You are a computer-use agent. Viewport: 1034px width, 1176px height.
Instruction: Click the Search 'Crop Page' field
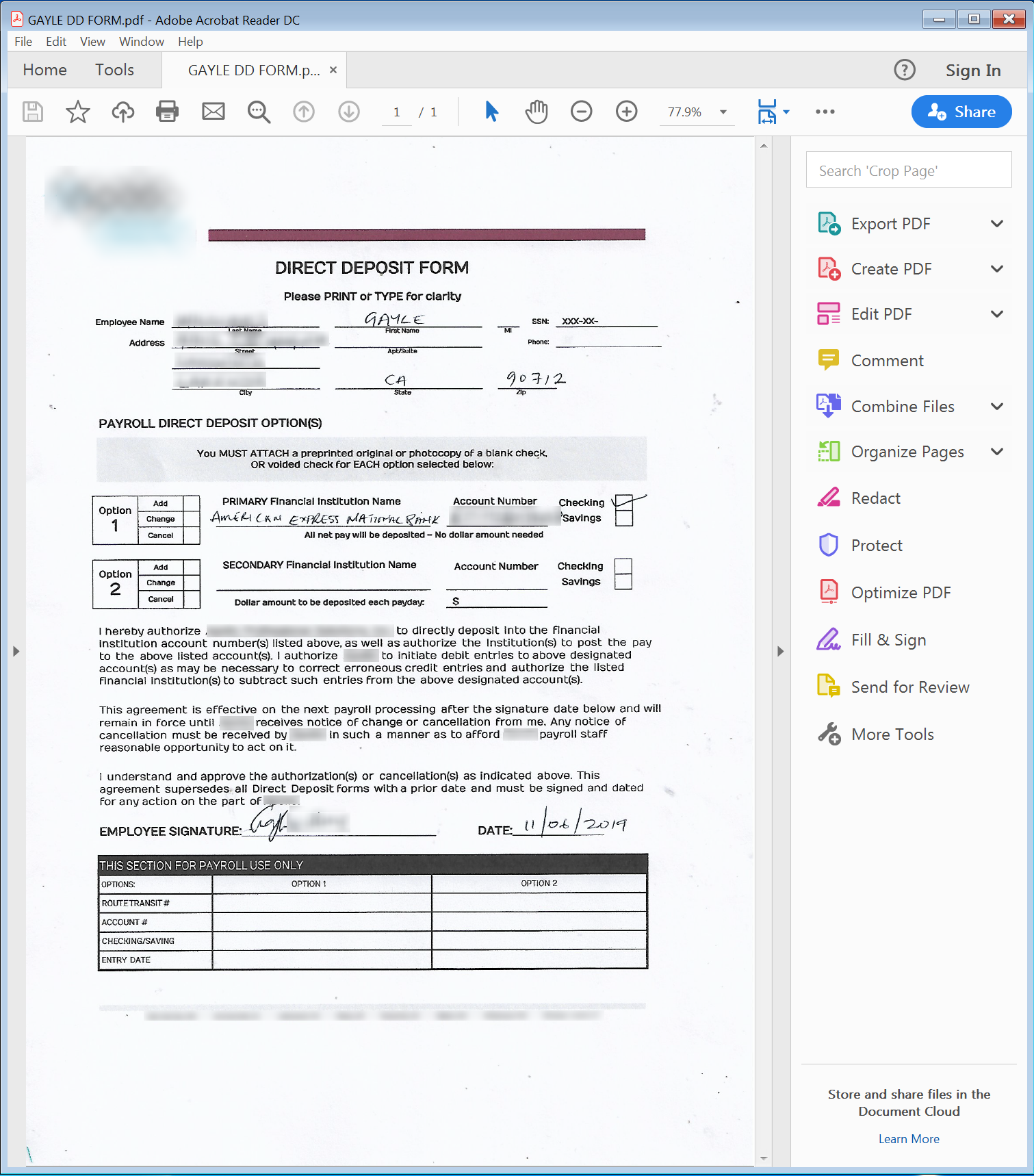coord(909,170)
